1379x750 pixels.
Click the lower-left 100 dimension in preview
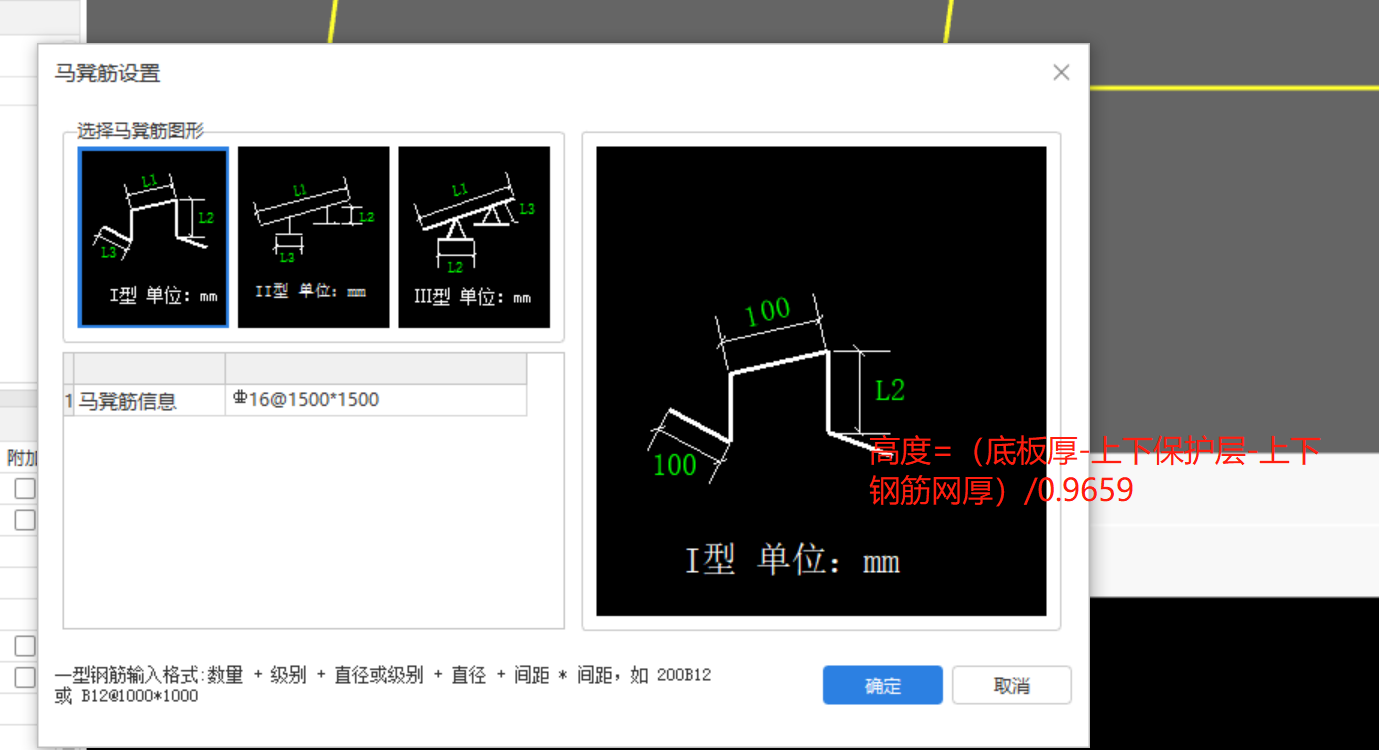click(675, 464)
